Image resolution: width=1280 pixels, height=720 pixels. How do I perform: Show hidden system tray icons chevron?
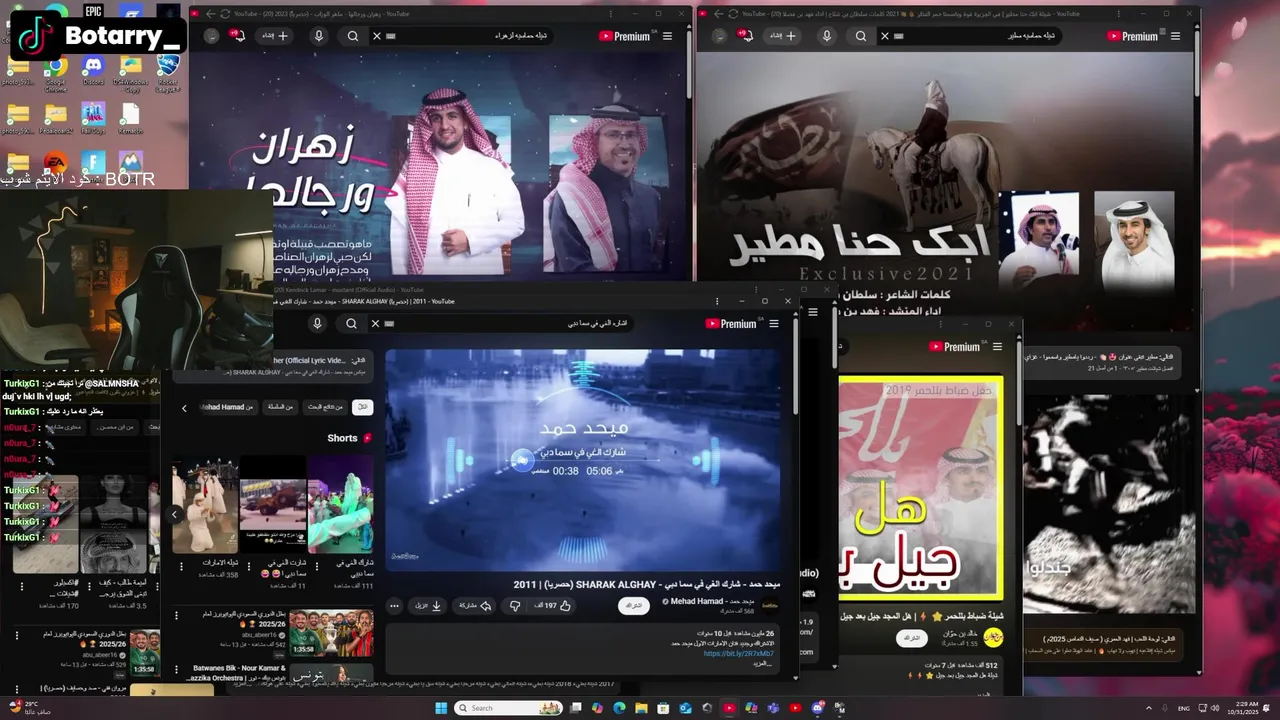pyautogui.click(x=1148, y=708)
